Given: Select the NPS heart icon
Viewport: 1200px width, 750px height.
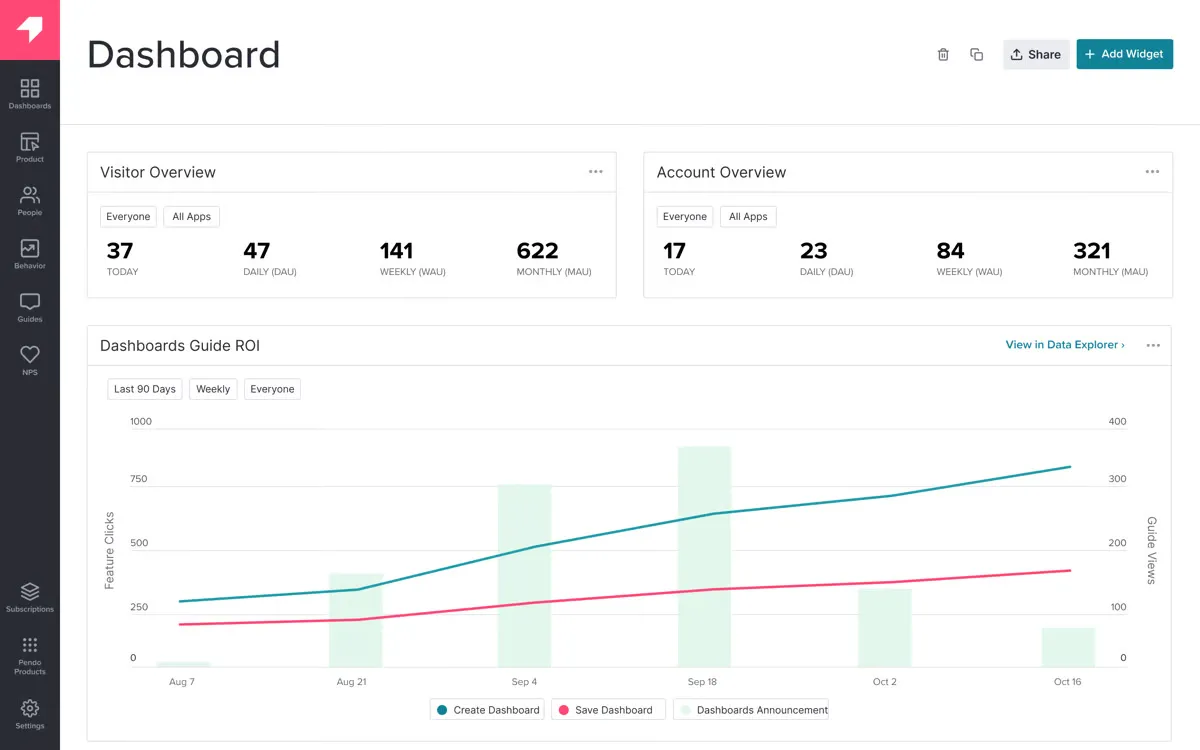Looking at the screenshot, I should (x=29, y=358).
